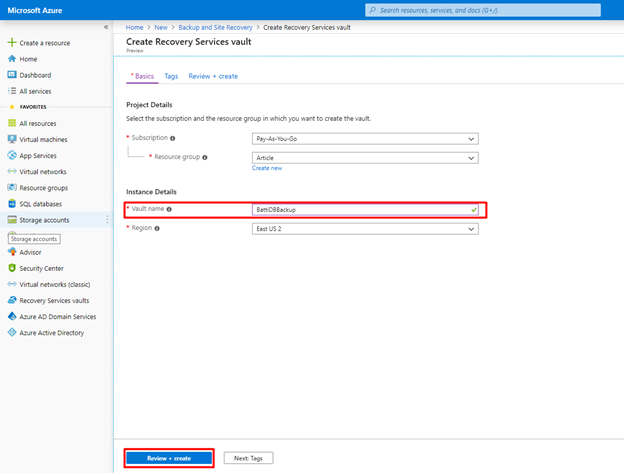The image size is (624, 473).
Task: Click the Vault name input field
Action: pyautogui.click(x=365, y=209)
